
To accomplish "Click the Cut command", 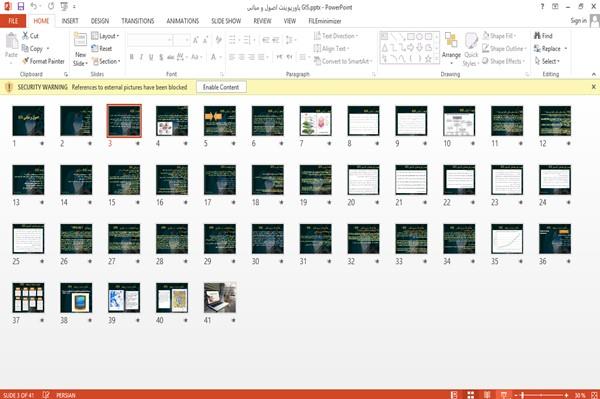I will click(x=30, y=36).
